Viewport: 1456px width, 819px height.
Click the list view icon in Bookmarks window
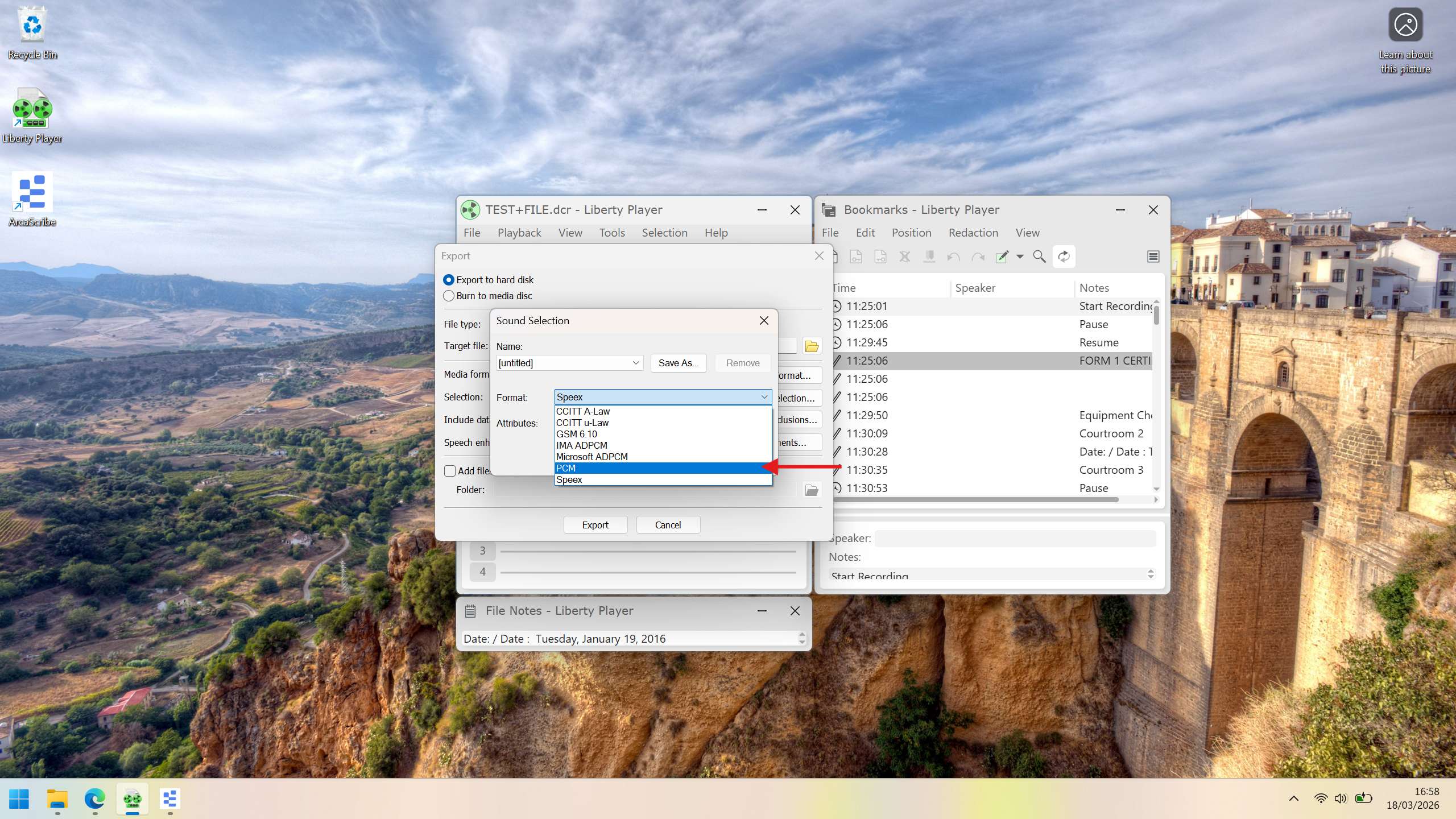(1153, 257)
